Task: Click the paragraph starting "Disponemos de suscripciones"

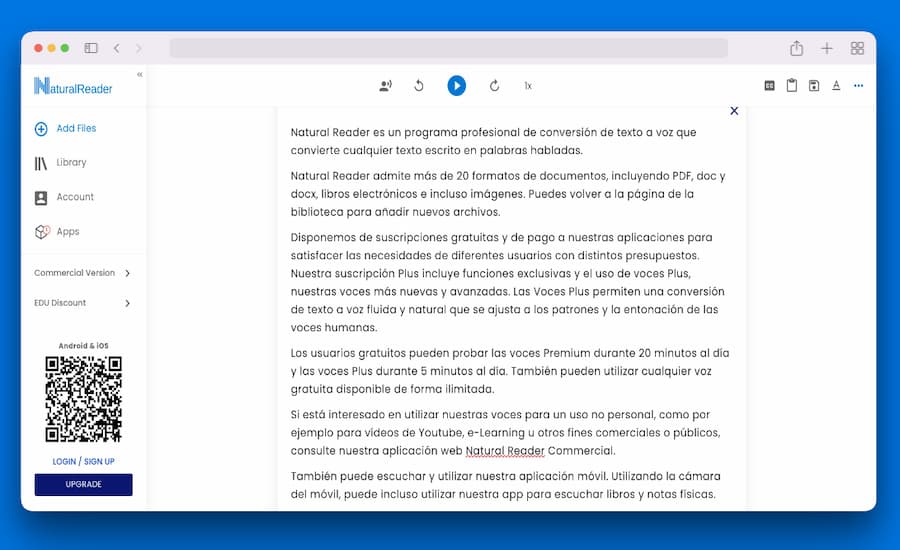Action: [x=507, y=282]
